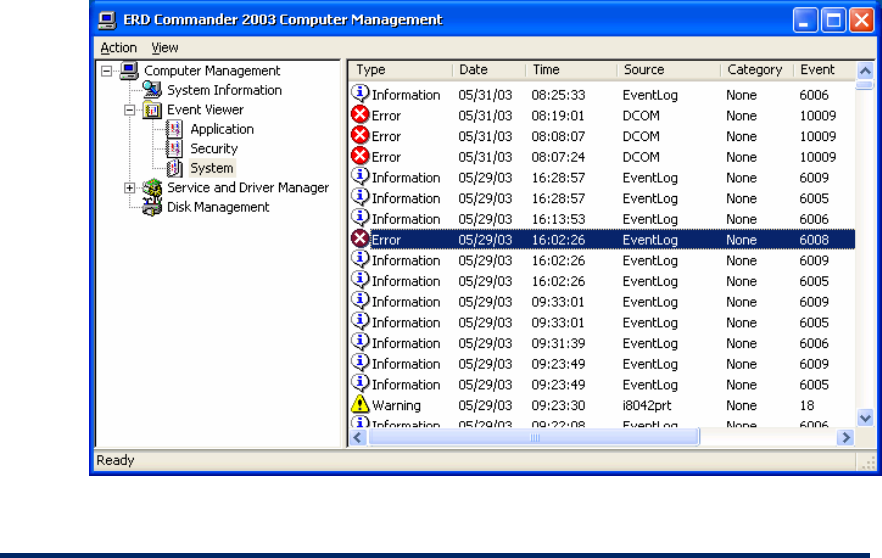The image size is (882, 558).
Task: Open the View menu
Action: click(164, 48)
